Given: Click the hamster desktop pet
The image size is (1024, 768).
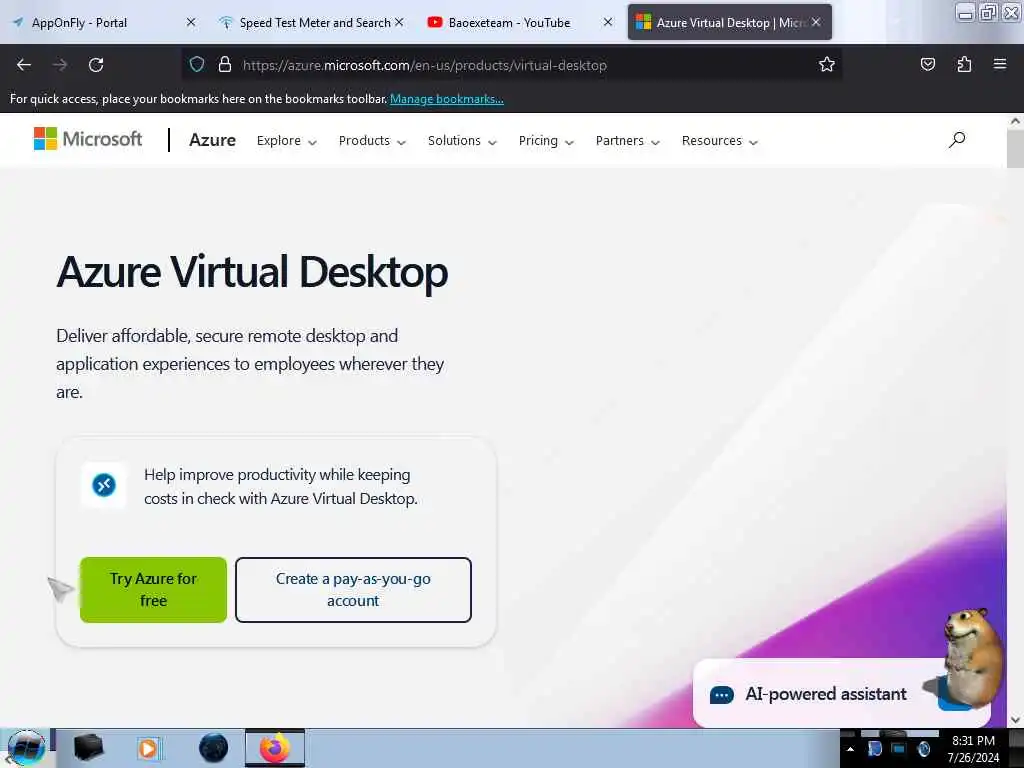Looking at the screenshot, I should coord(970,660).
